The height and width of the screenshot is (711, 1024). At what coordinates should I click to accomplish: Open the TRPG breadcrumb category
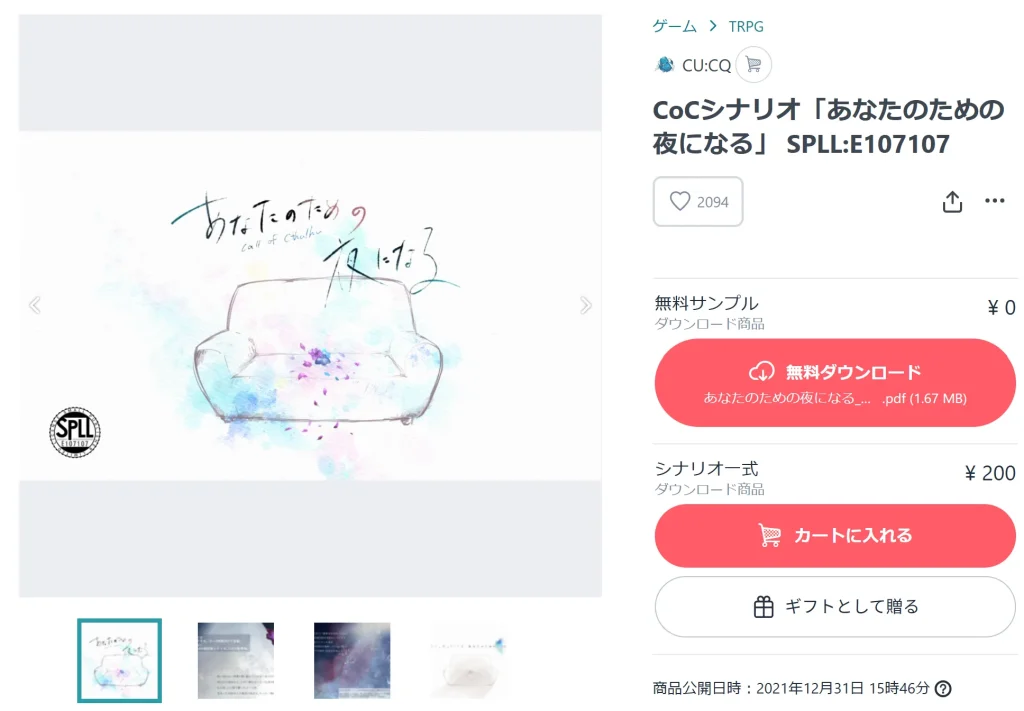pos(746,27)
